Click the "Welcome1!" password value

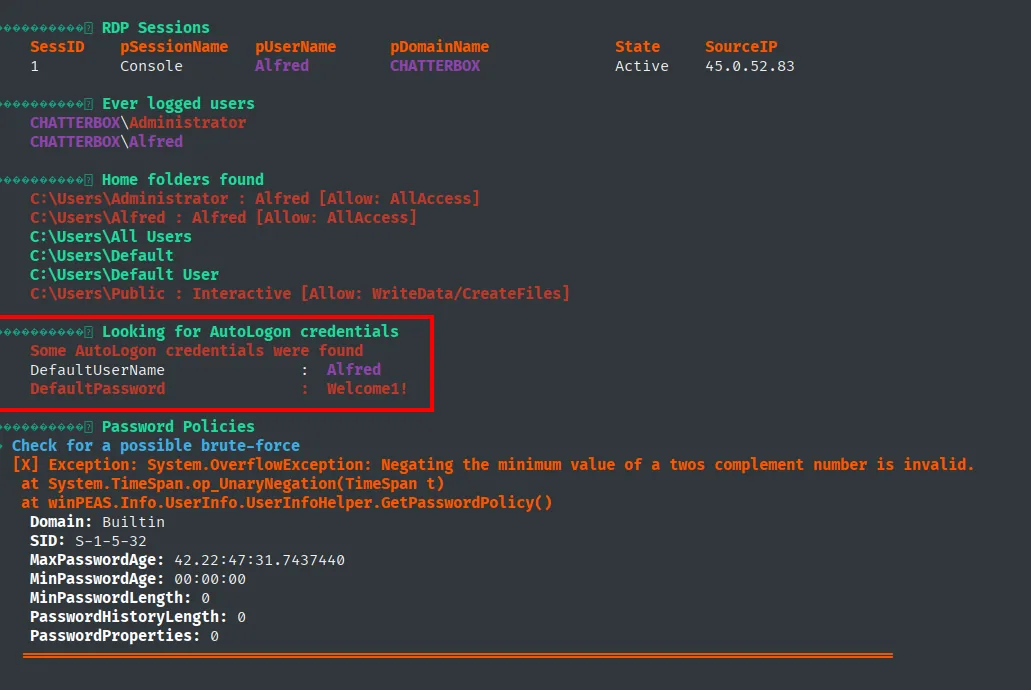(367, 389)
